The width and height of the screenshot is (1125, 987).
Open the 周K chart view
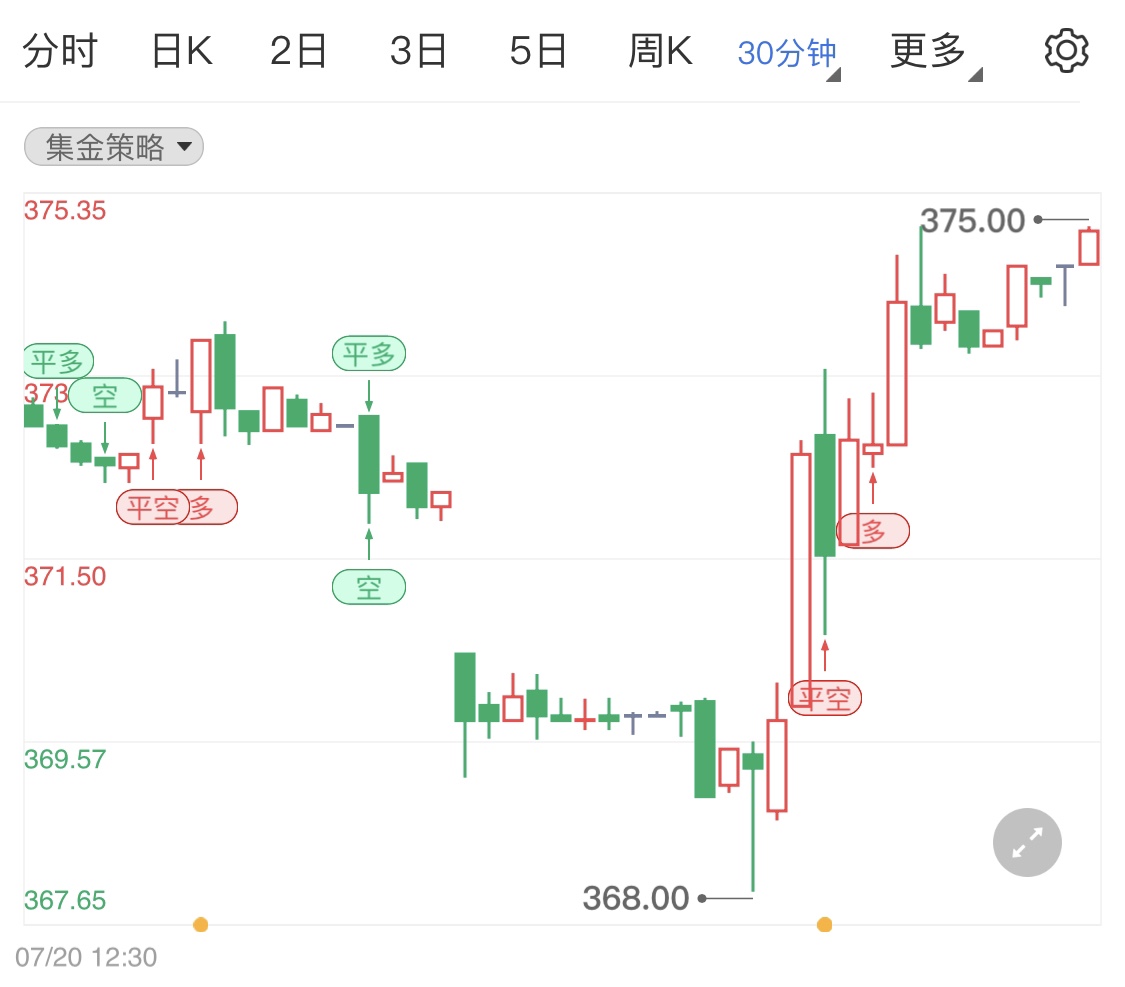(660, 51)
